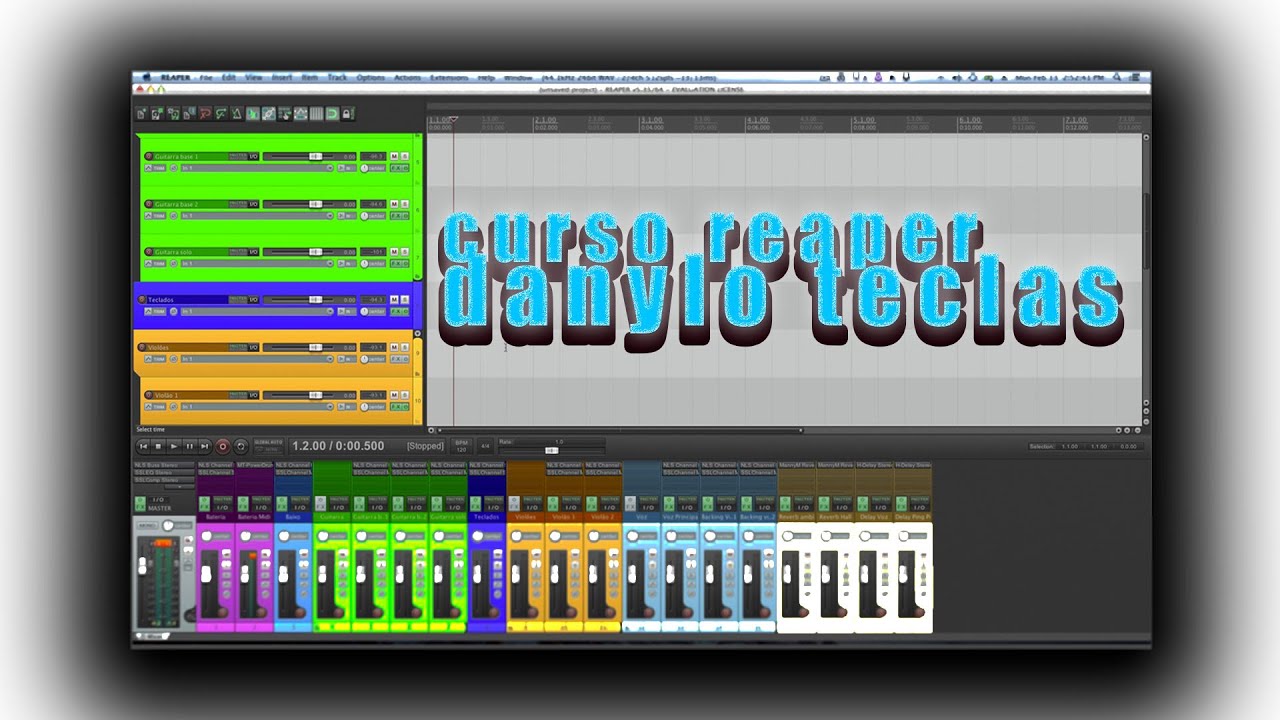The image size is (1280, 720).
Task: Click the transport Play button
Action: 174,446
